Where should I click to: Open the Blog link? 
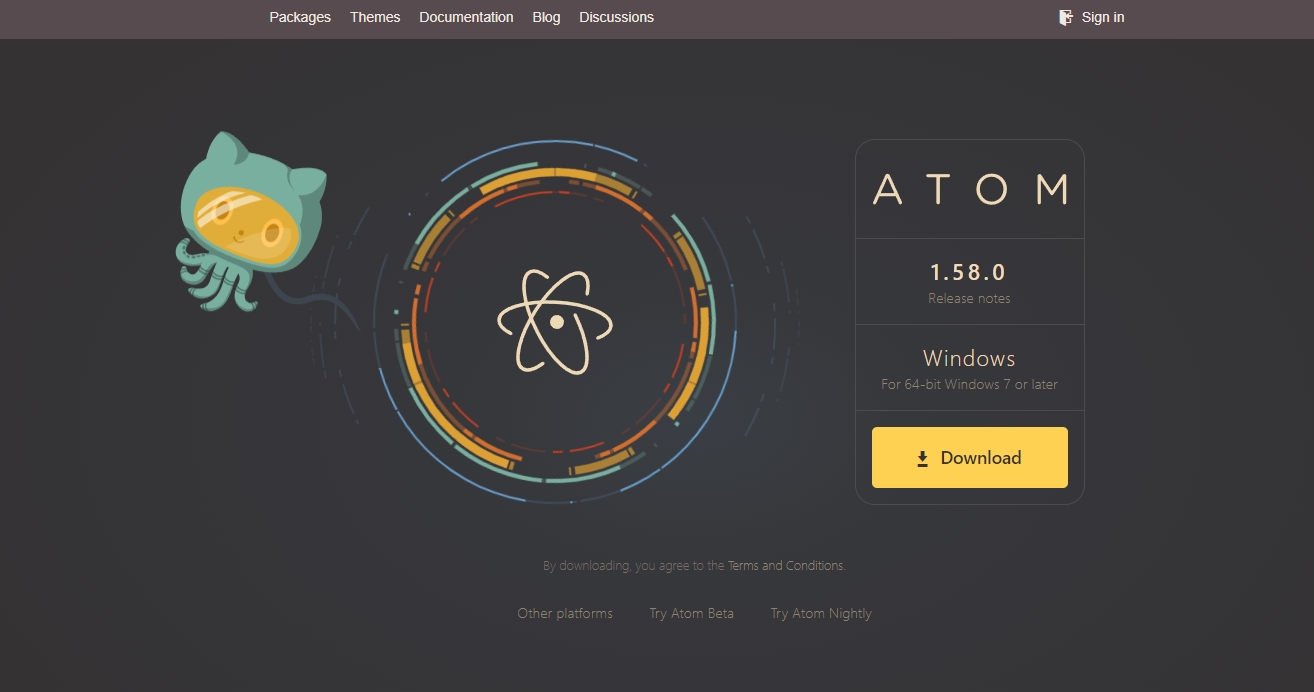coord(546,17)
